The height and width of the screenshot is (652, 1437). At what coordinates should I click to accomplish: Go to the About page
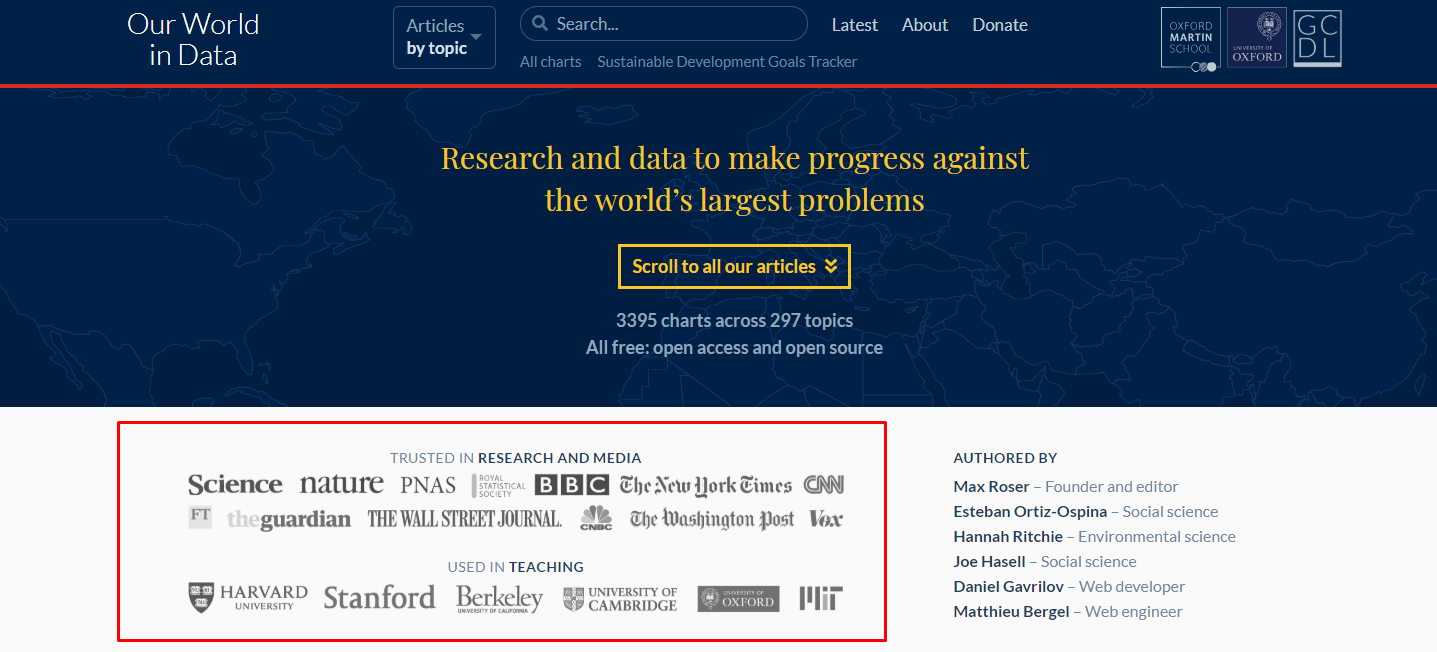(x=924, y=25)
